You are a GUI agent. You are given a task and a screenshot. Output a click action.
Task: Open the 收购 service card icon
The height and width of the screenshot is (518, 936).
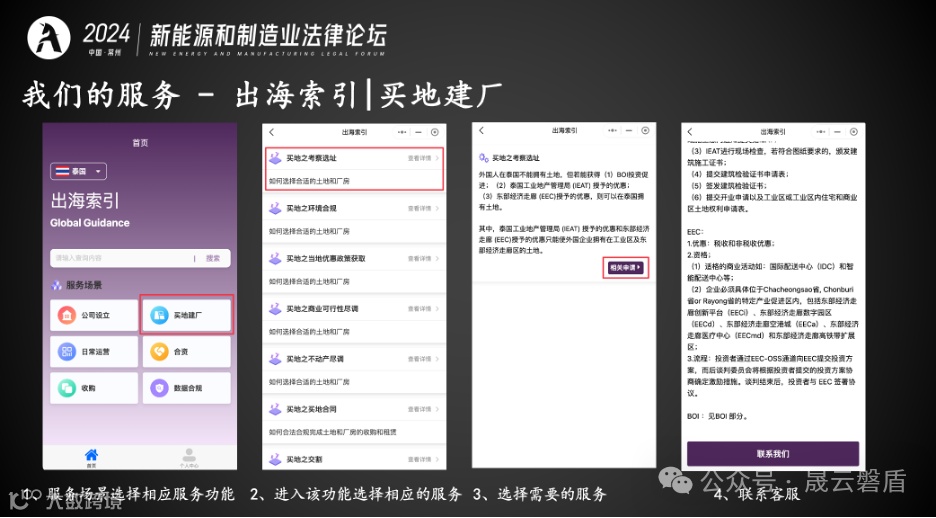point(66,388)
